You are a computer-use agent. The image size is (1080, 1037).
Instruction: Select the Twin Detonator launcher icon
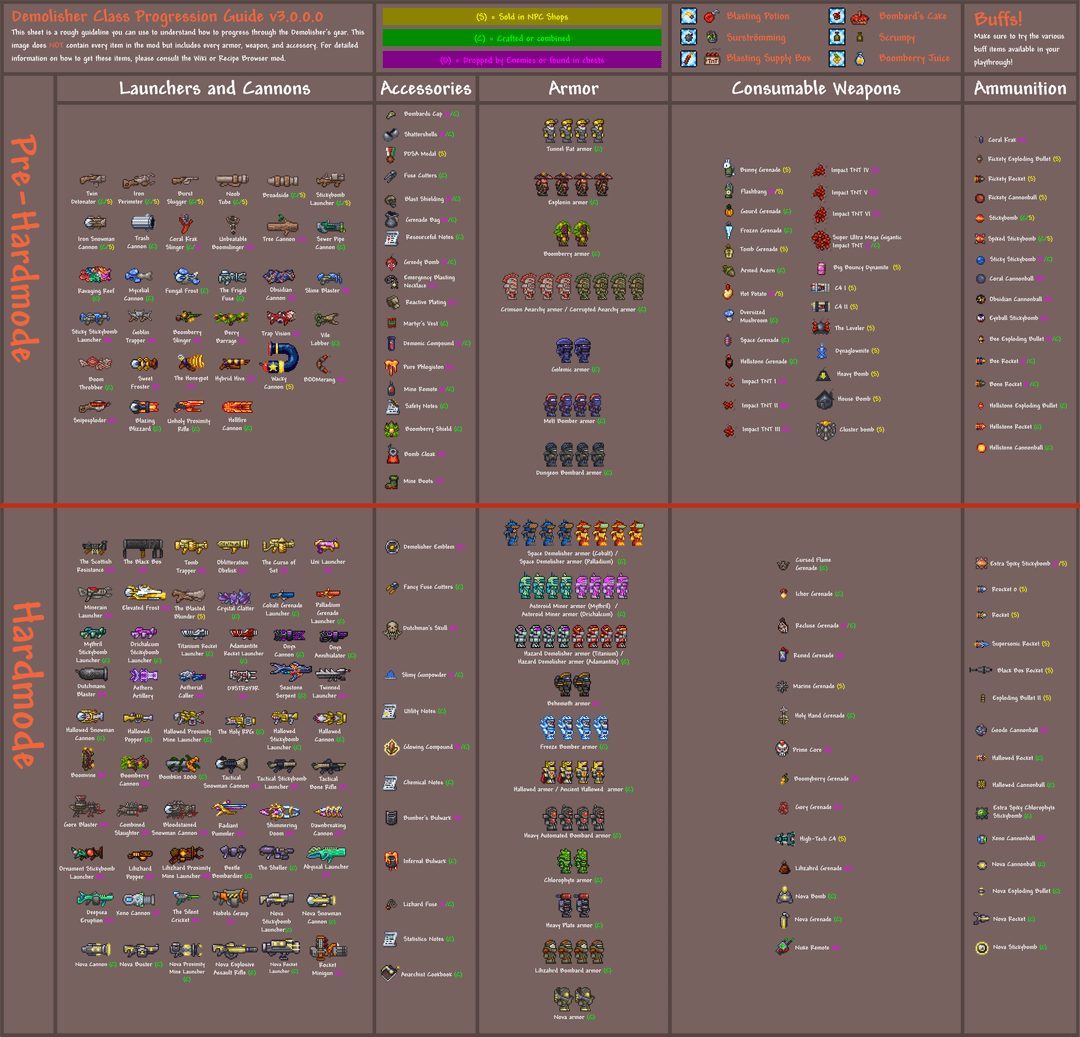pos(91,181)
